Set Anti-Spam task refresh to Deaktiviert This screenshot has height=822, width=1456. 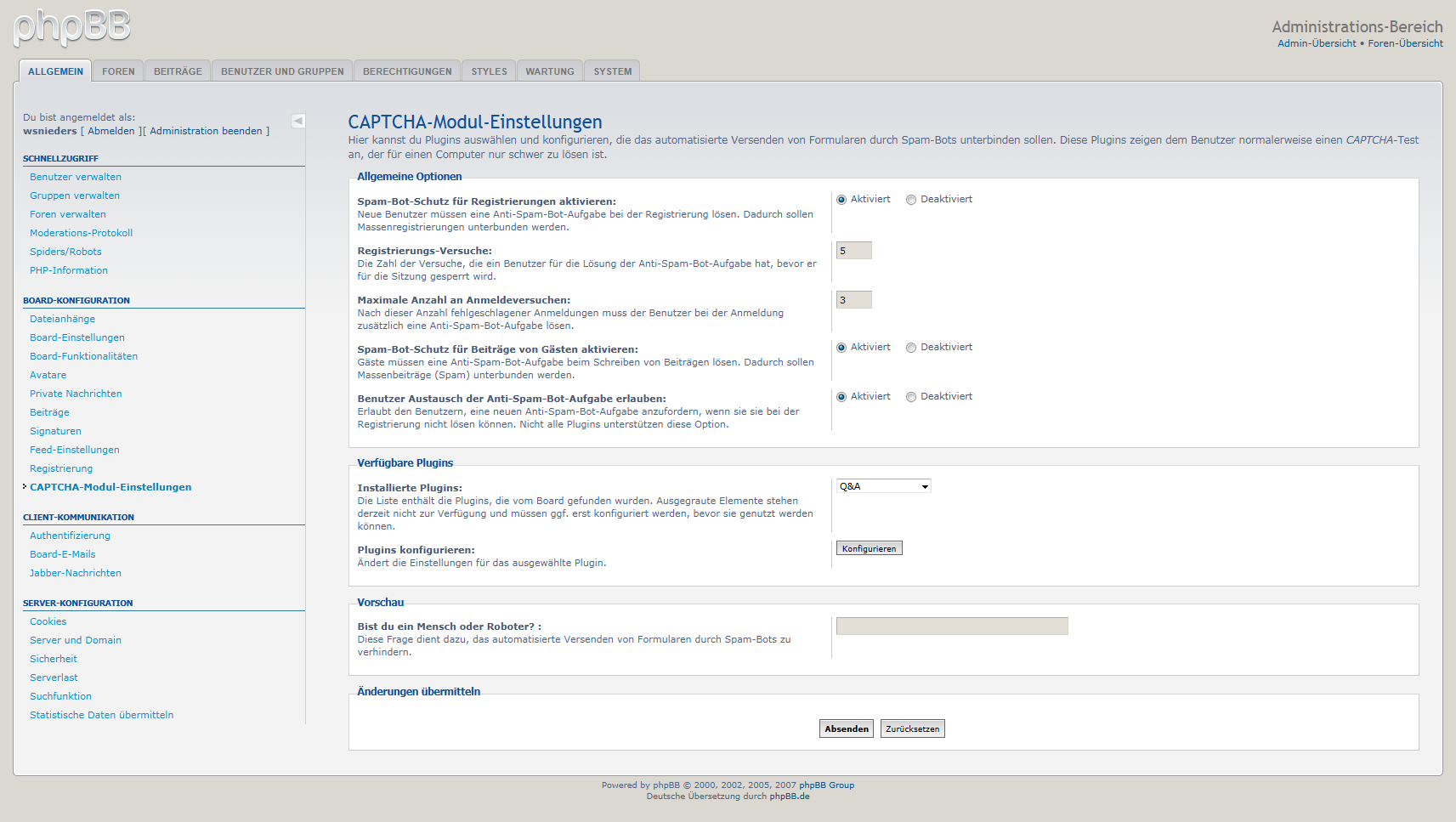(x=911, y=397)
